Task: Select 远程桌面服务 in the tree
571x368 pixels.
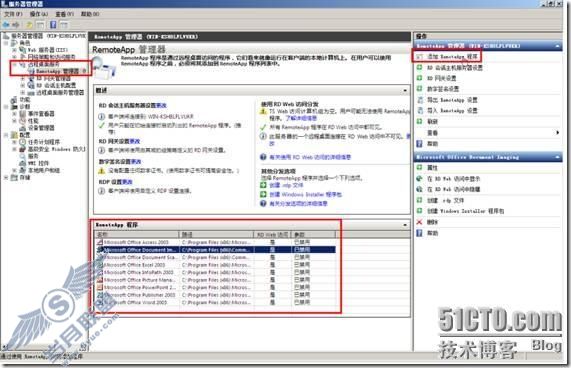Action: tap(43, 64)
